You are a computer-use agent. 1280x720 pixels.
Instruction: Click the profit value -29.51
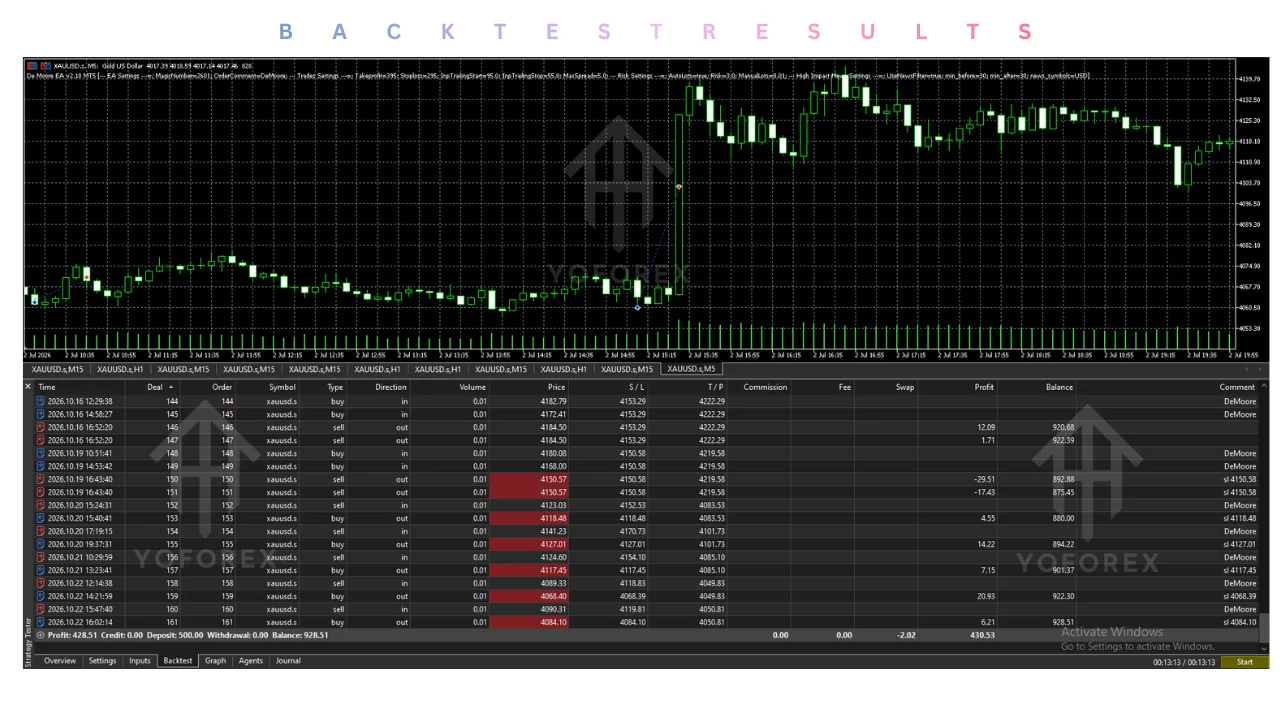[984, 479]
